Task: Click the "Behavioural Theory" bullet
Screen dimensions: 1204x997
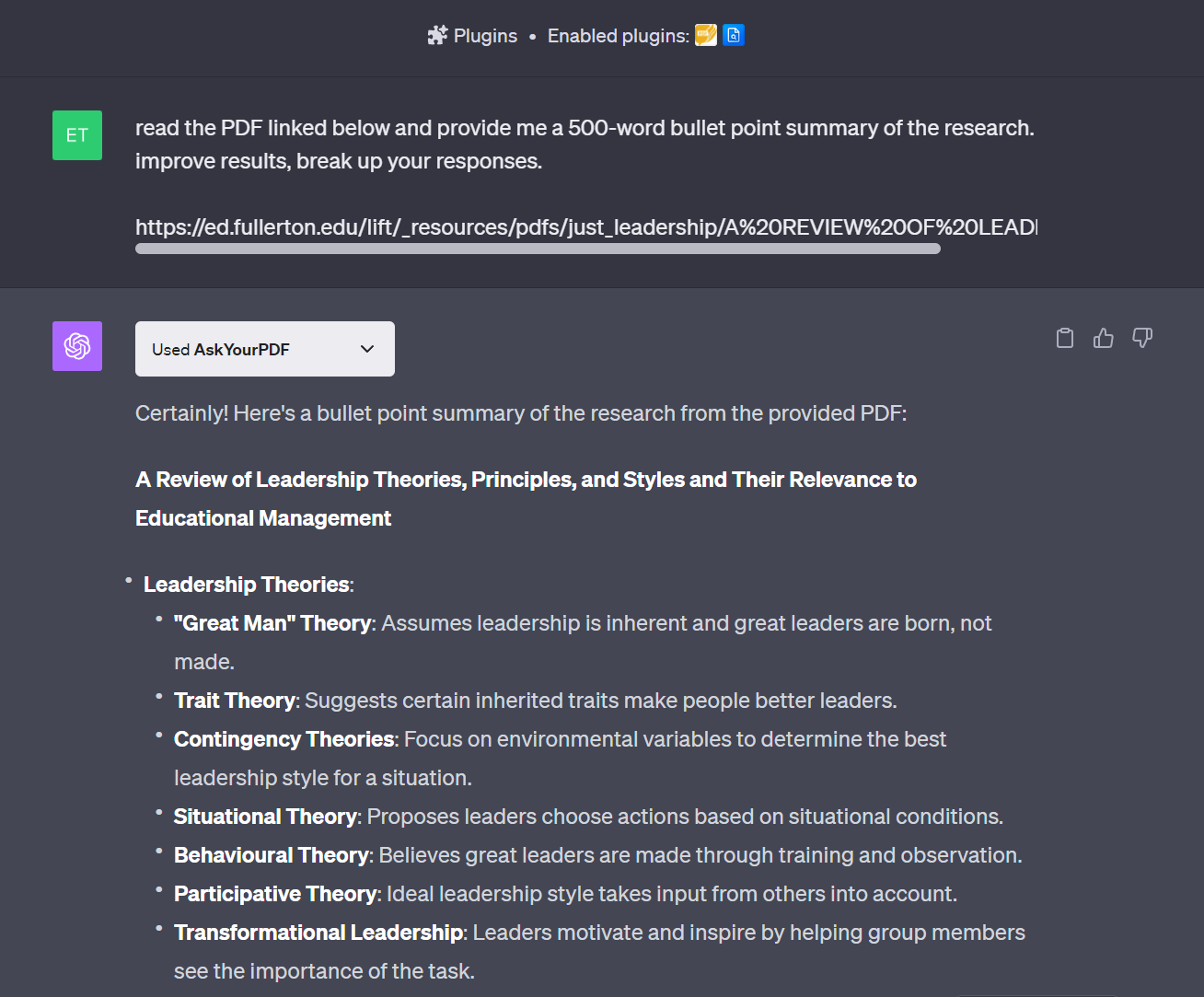Action: pos(597,855)
